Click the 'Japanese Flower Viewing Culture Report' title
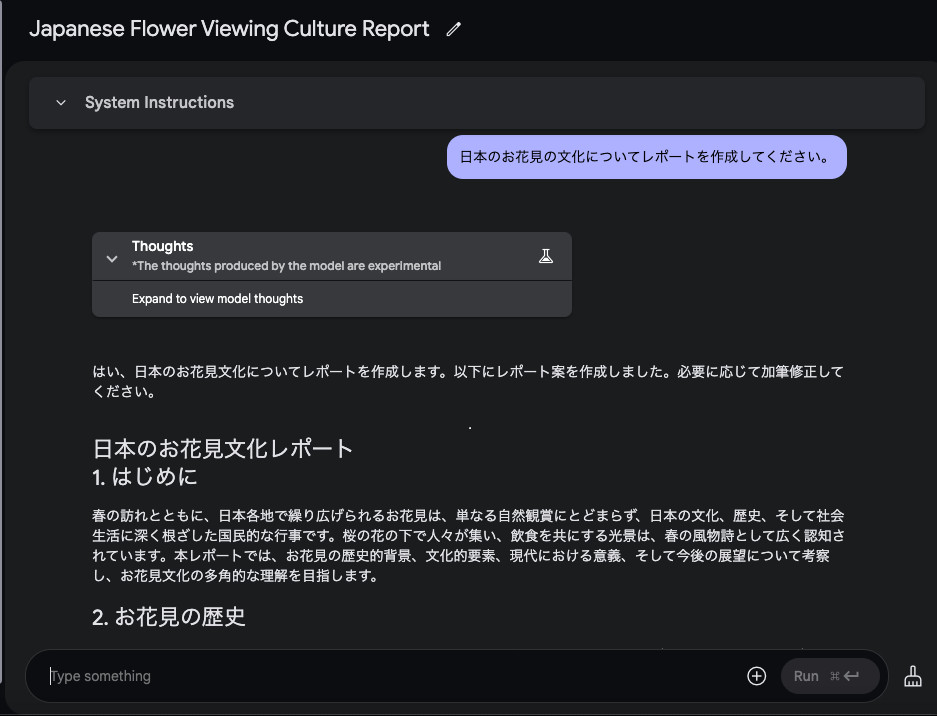This screenshot has height=716, width=937. tap(229, 29)
